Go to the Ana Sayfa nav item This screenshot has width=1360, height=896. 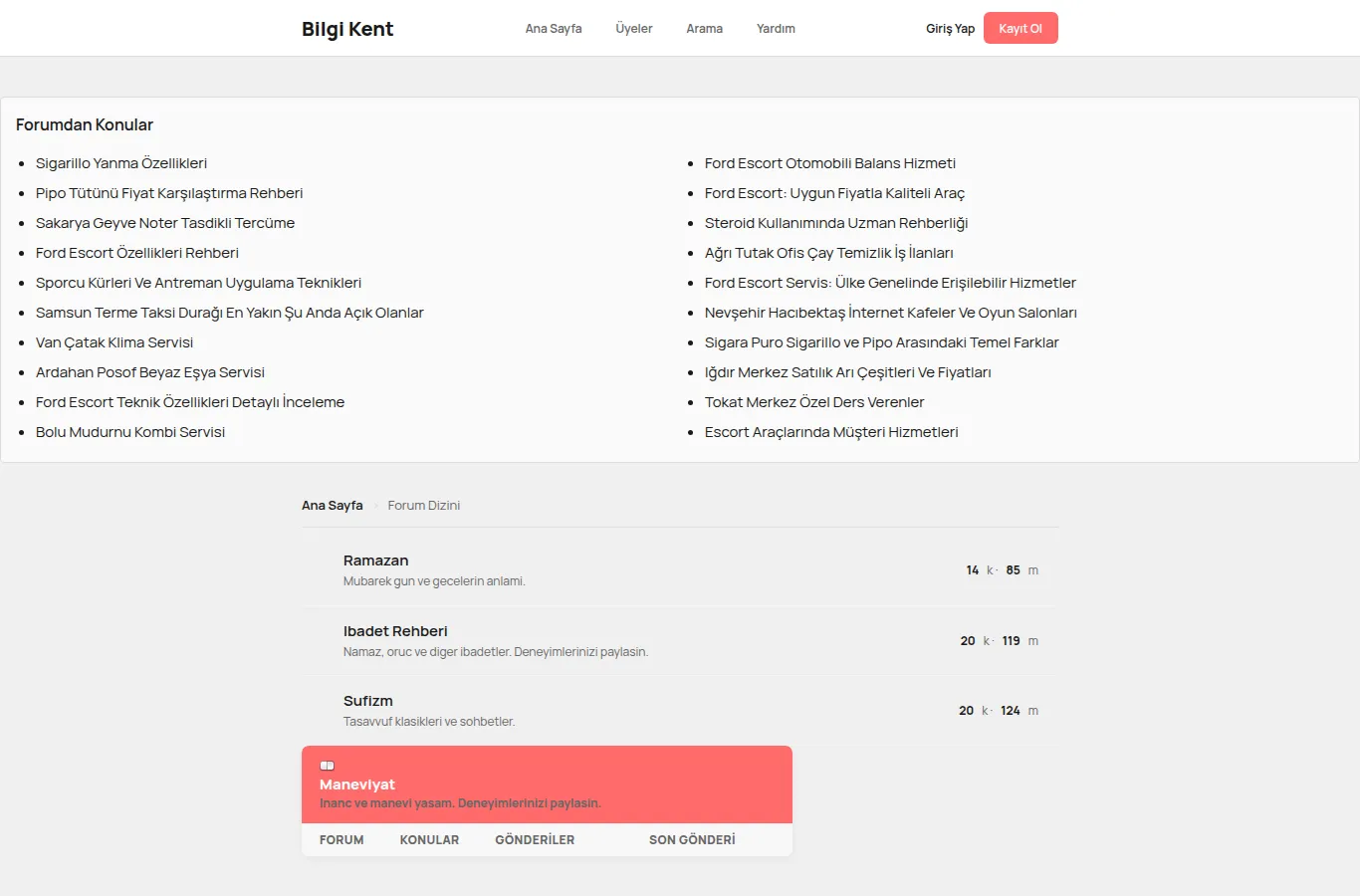tap(554, 29)
